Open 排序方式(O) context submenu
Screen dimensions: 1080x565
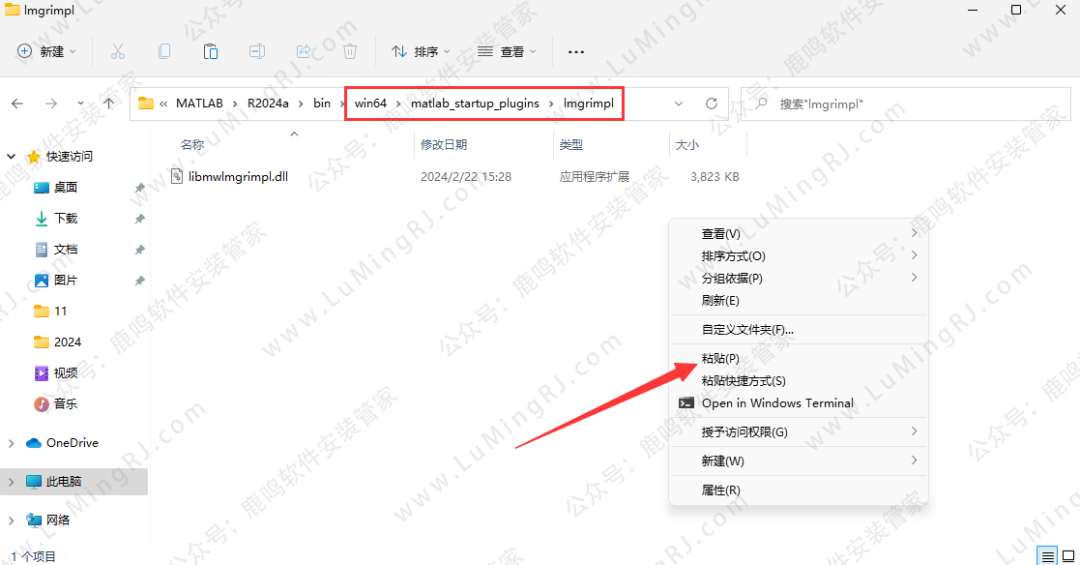(x=798, y=256)
